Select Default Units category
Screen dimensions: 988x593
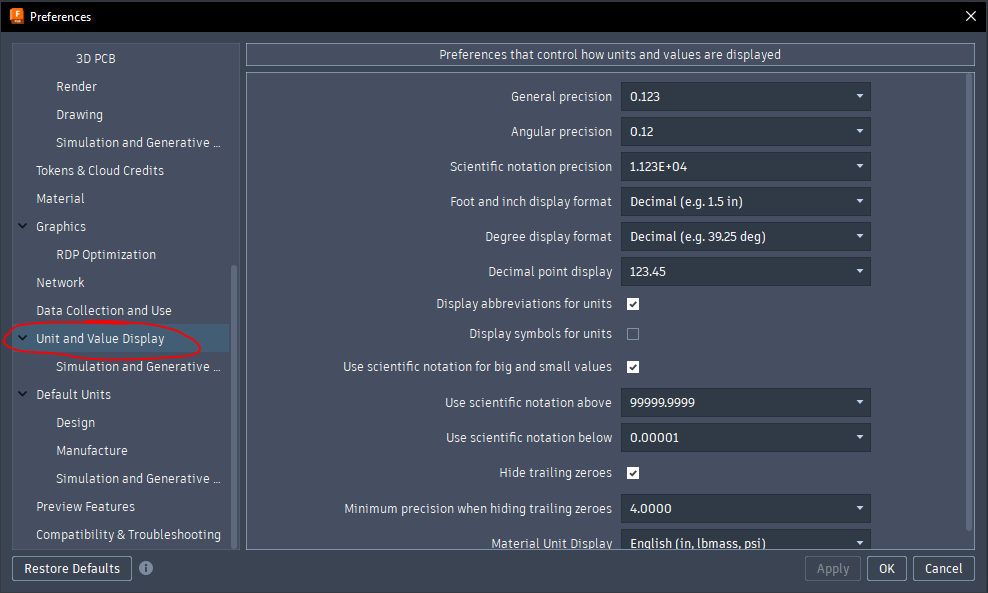pyautogui.click(x=73, y=394)
